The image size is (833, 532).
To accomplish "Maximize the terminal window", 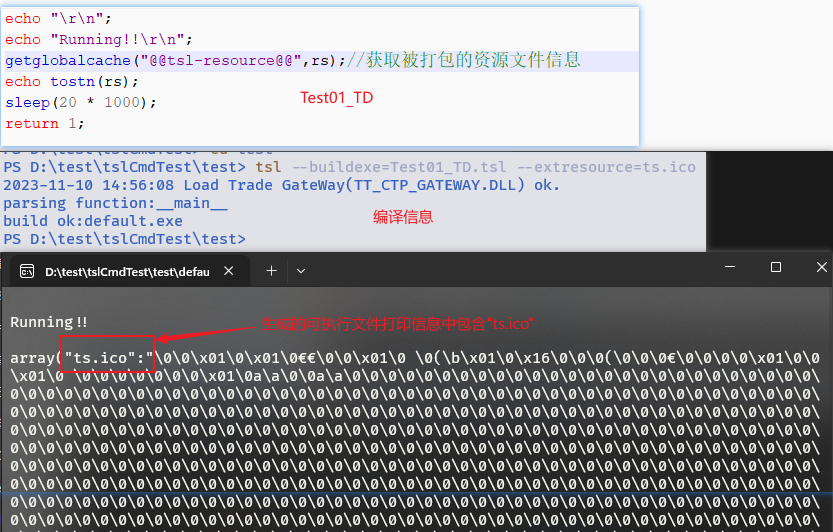I will click(776, 268).
